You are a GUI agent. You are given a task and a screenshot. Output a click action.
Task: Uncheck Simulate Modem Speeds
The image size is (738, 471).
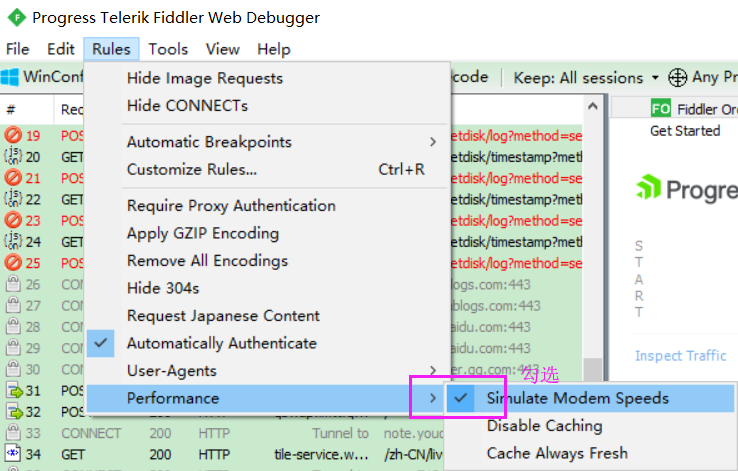[589, 399]
